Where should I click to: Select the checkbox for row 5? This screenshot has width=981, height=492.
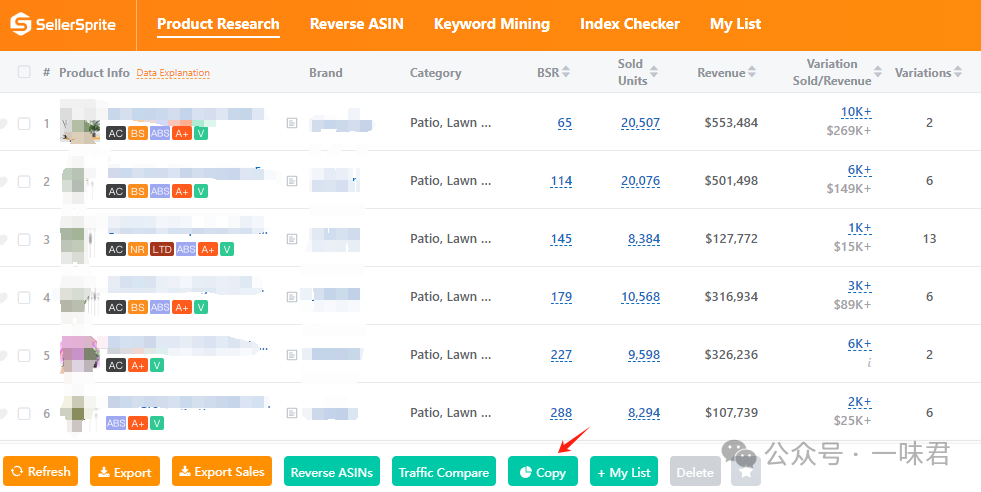pyautogui.click(x=24, y=355)
